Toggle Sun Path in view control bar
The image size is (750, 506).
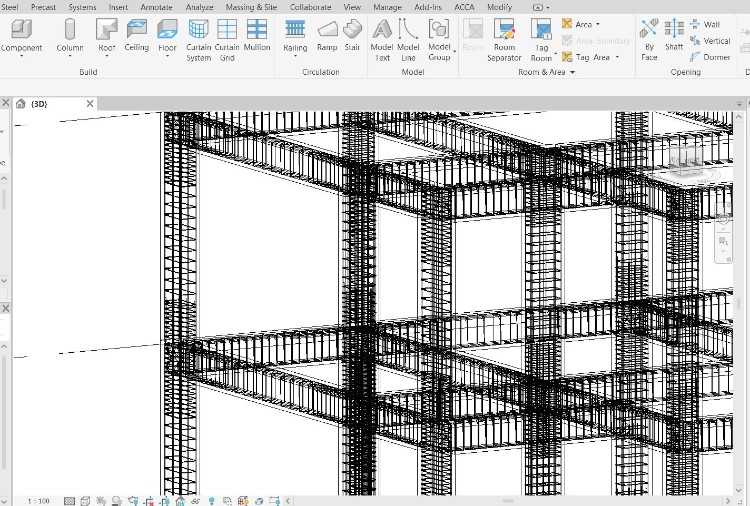tap(101, 501)
